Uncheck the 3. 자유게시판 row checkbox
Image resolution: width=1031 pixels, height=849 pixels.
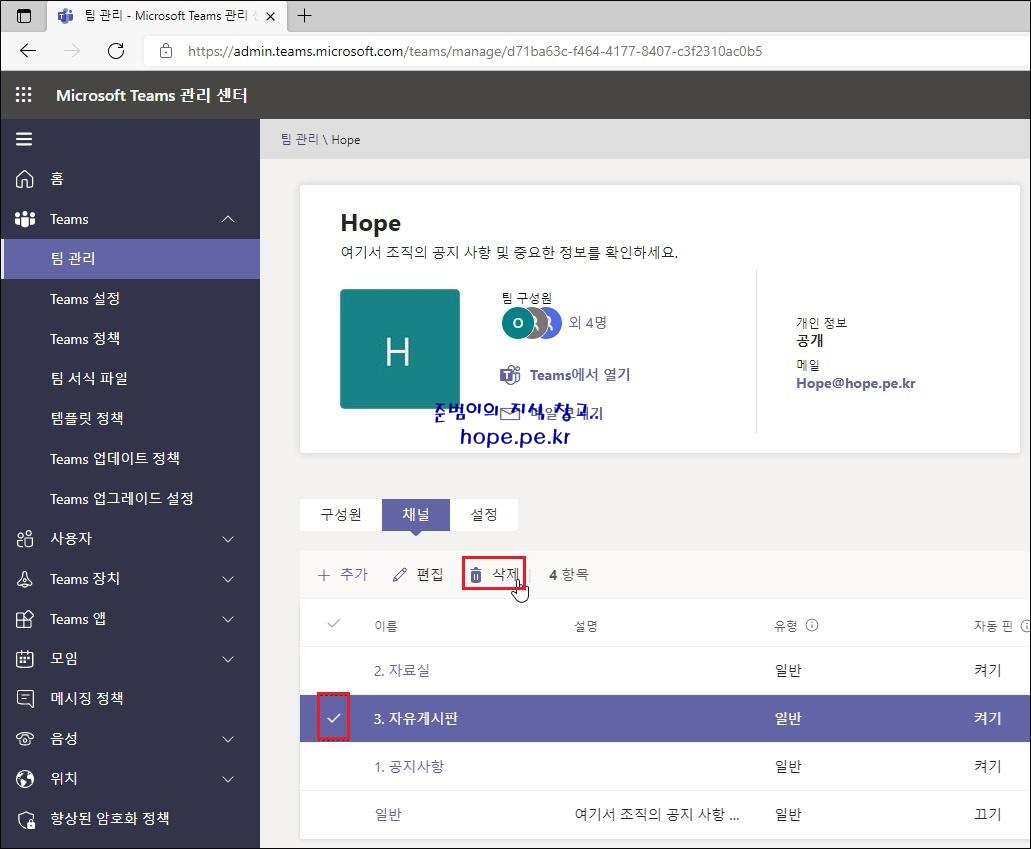pyautogui.click(x=333, y=717)
